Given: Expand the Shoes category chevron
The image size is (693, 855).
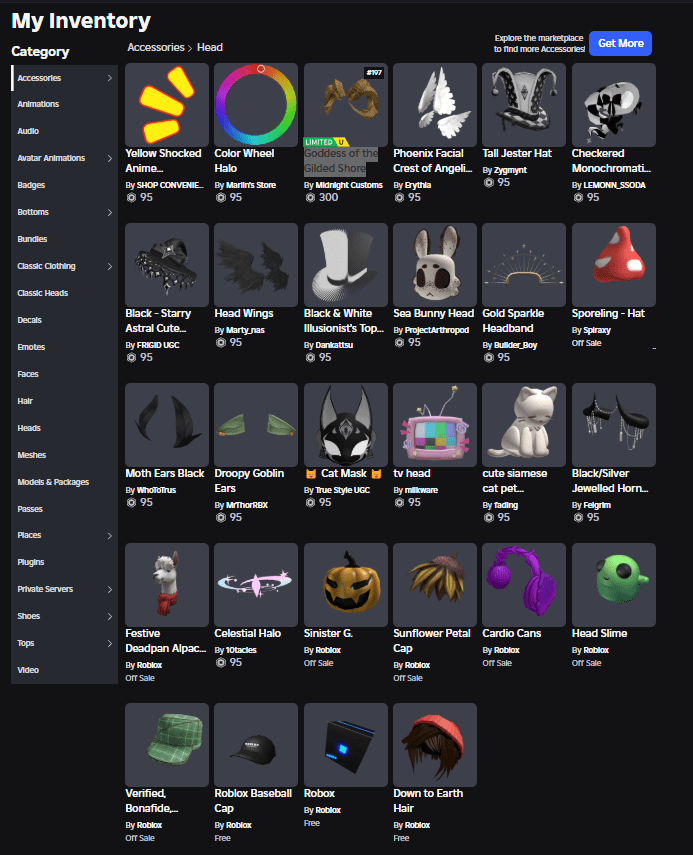Looking at the screenshot, I should (110, 616).
